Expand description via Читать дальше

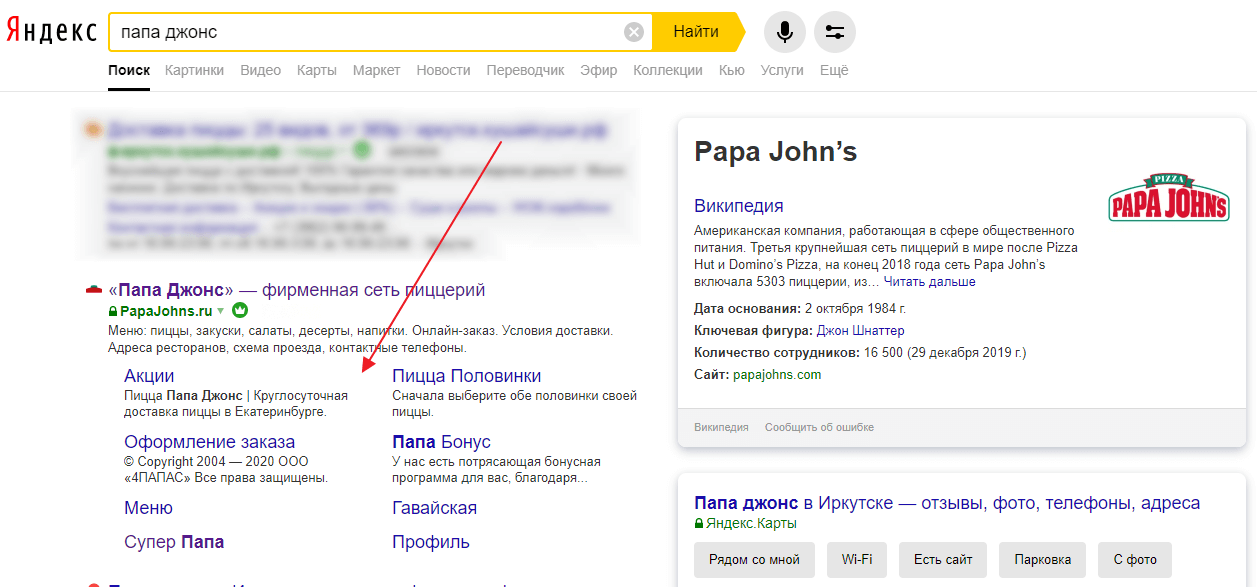(x=929, y=282)
